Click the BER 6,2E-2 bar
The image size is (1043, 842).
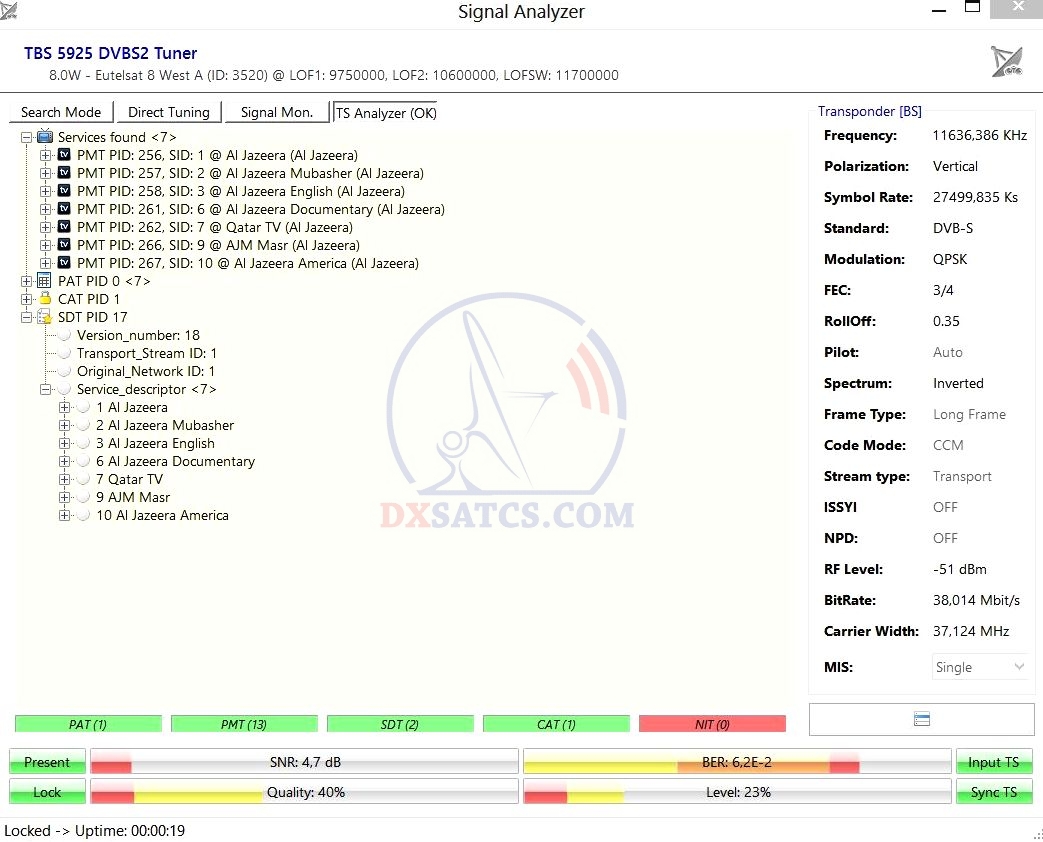pyautogui.click(x=737, y=762)
